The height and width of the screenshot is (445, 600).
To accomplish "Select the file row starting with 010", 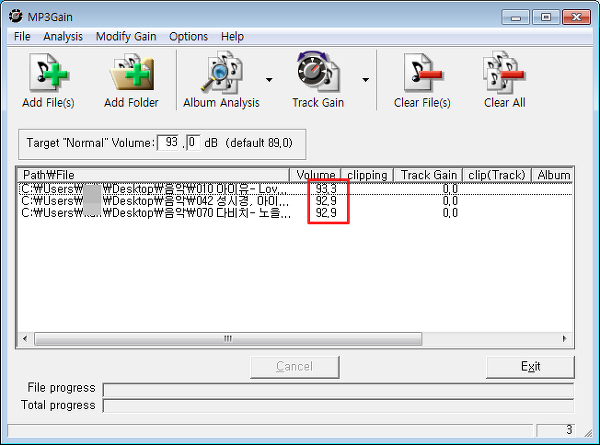I will click(x=295, y=189).
